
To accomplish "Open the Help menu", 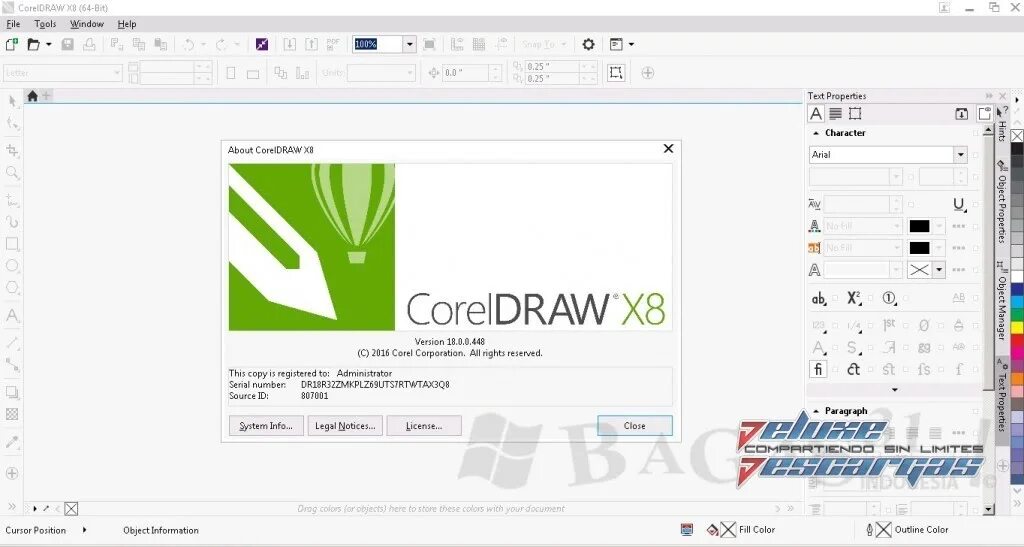I will (127, 24).
